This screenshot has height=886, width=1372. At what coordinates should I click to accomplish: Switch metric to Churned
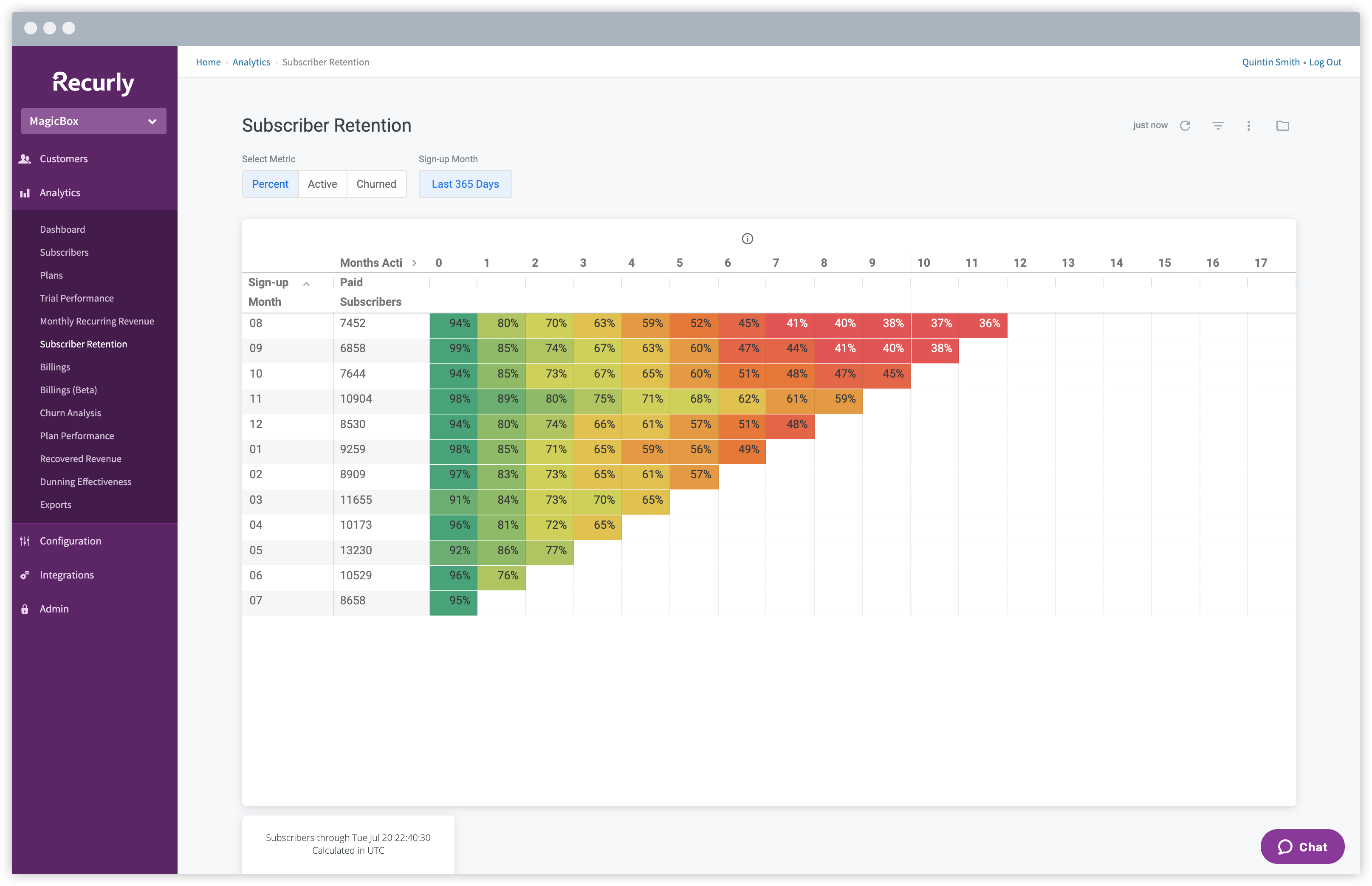pyautogui.click(x=376, y=184)
